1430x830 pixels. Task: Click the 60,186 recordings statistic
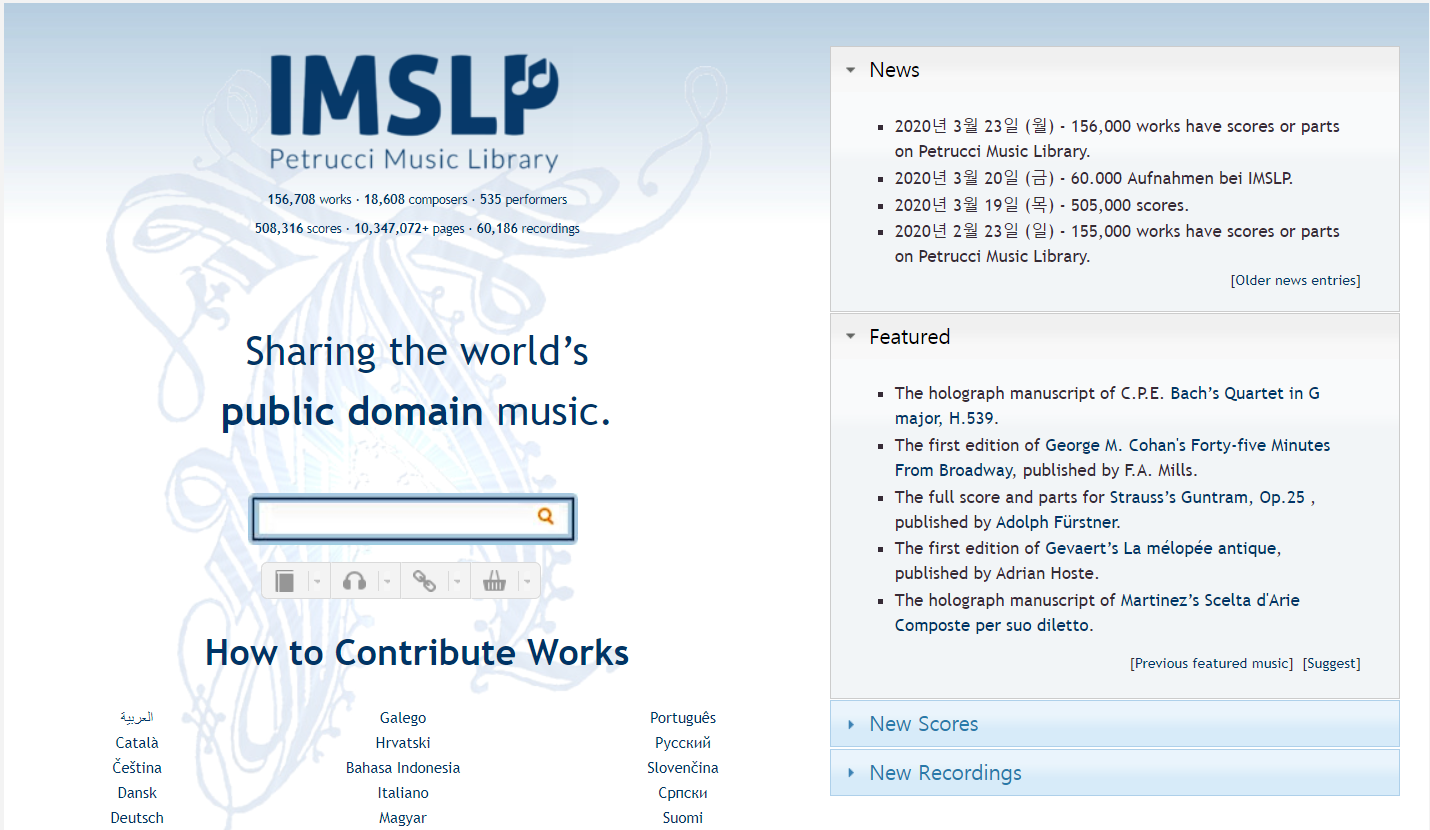pos(528,229)
